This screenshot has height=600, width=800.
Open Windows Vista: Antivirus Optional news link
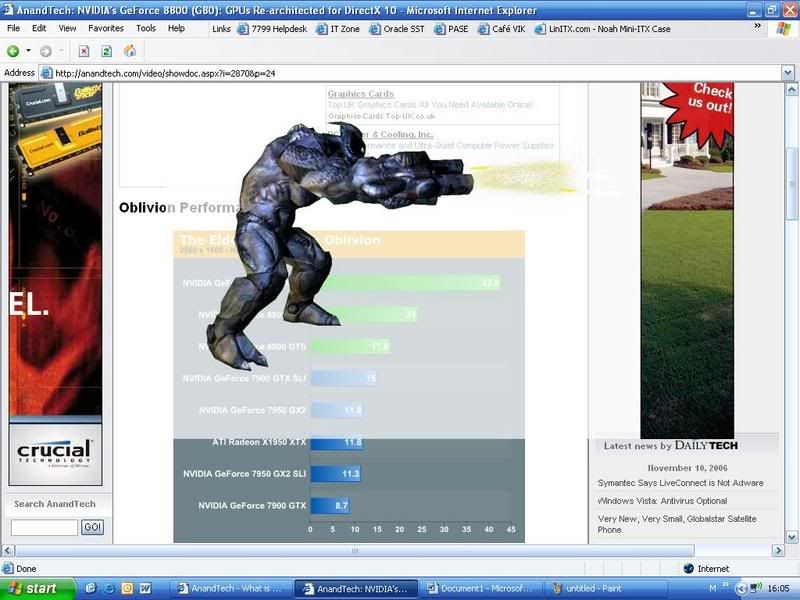[x=662, y=501]
